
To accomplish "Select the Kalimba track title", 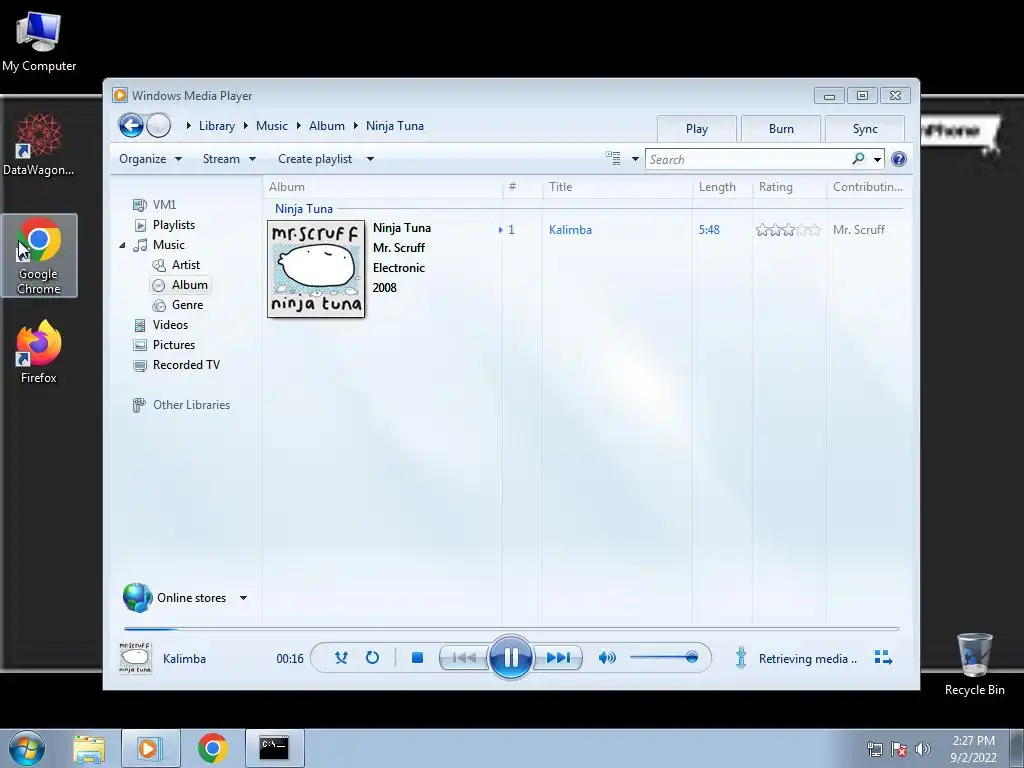I will [x=570, y=229].
